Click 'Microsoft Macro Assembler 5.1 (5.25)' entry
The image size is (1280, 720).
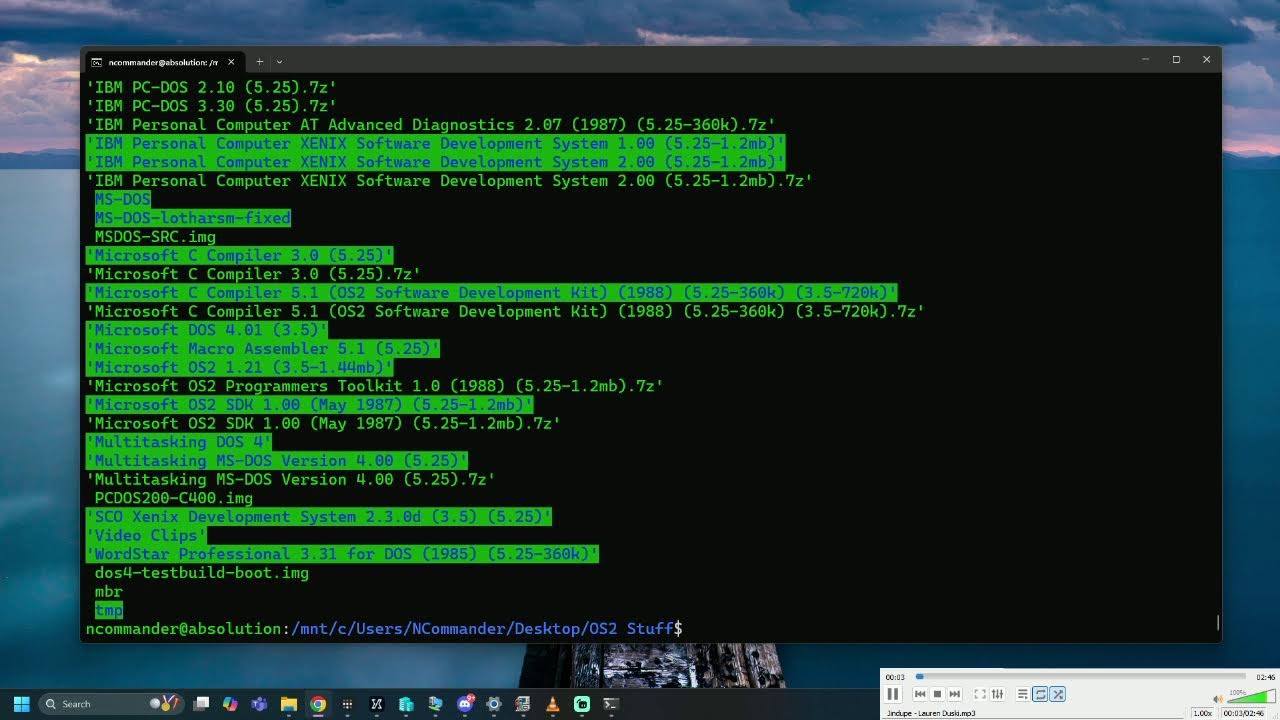[263, 349]
